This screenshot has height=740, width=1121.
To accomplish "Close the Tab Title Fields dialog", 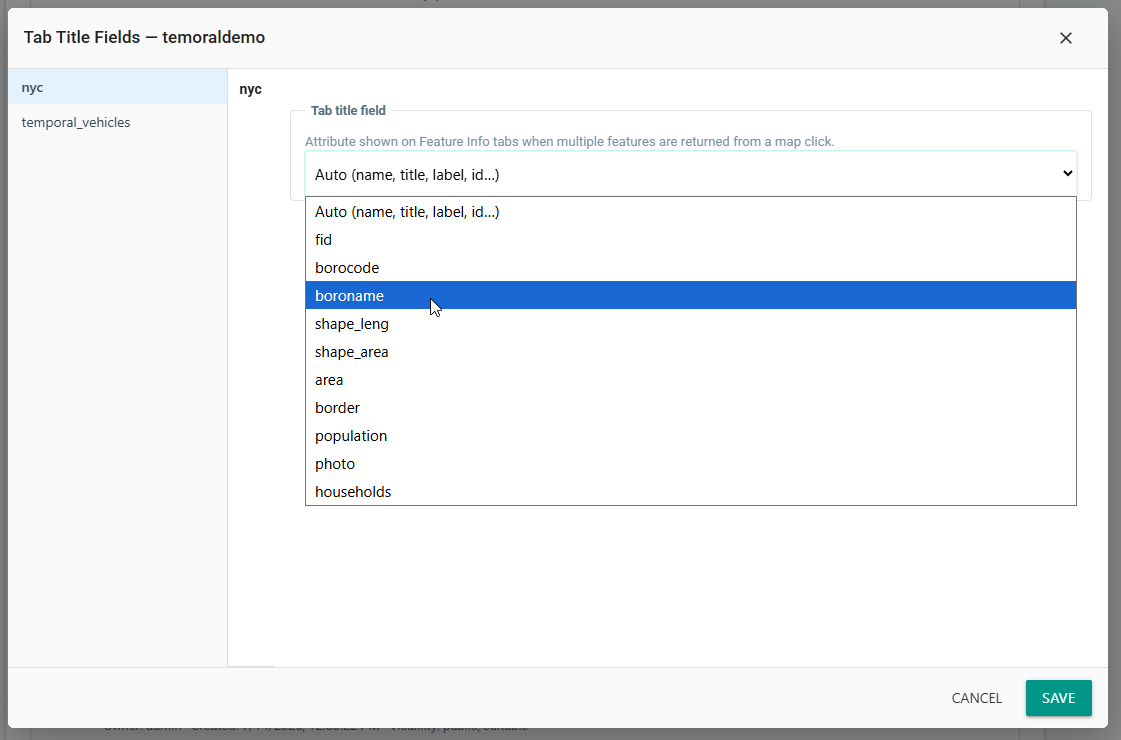I will click(x=1065, y=38).
